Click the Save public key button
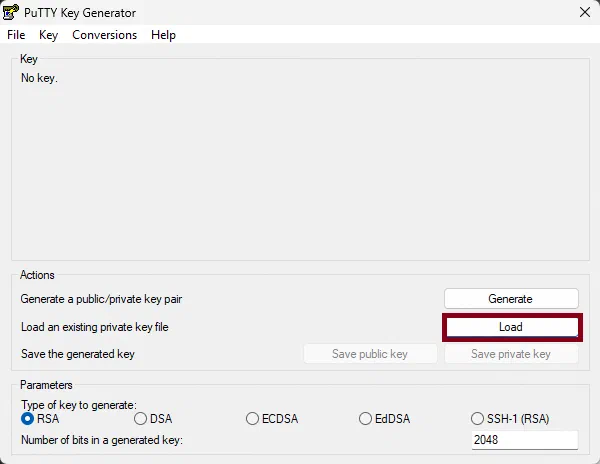Image resolution: width=600 pixels, height=464 pixels. tap(370, 354)
